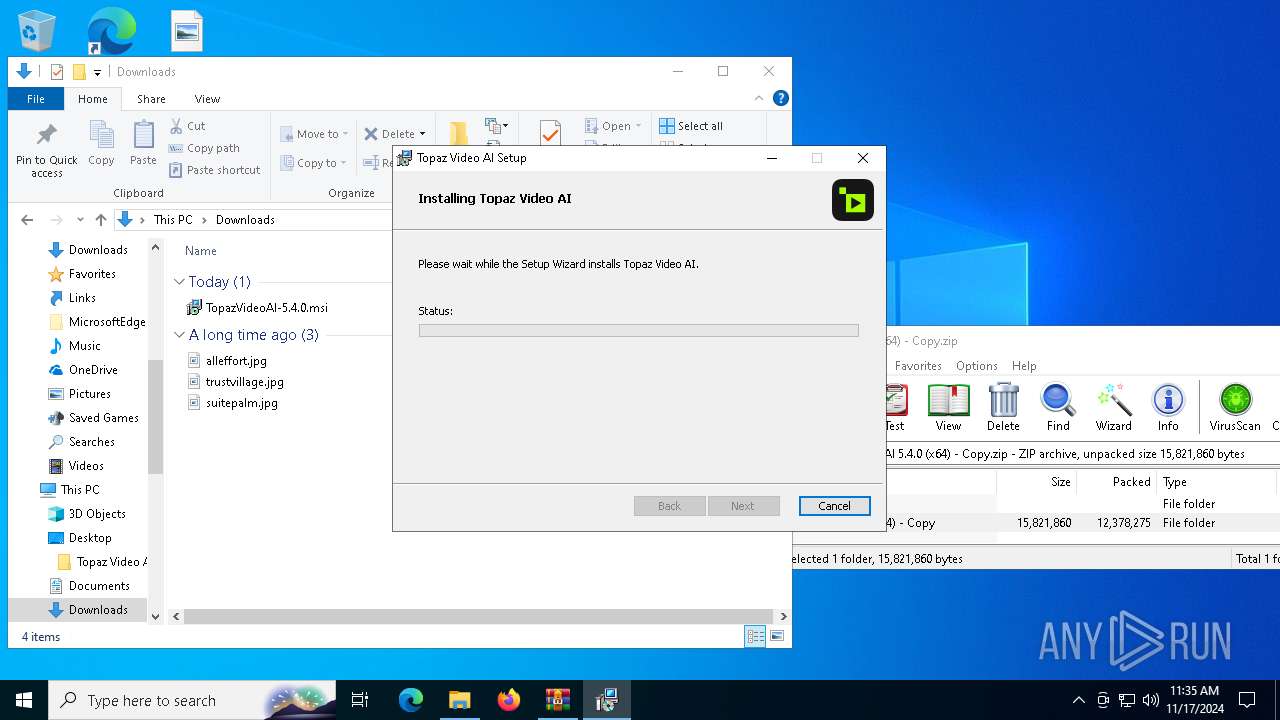The height and width of the screenshot is (720, 1280).
Task: Click the Windows Start button
Action: (24, 700)
